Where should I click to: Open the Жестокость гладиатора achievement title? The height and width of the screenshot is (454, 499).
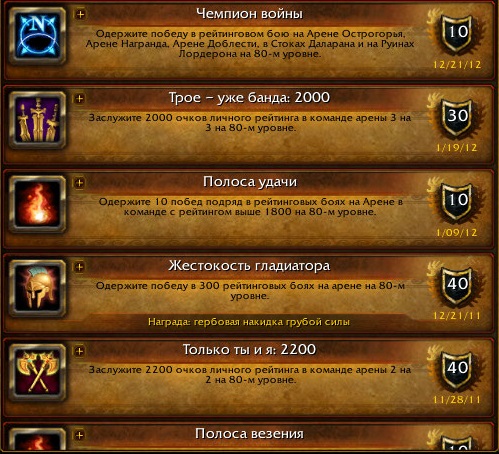249,266
